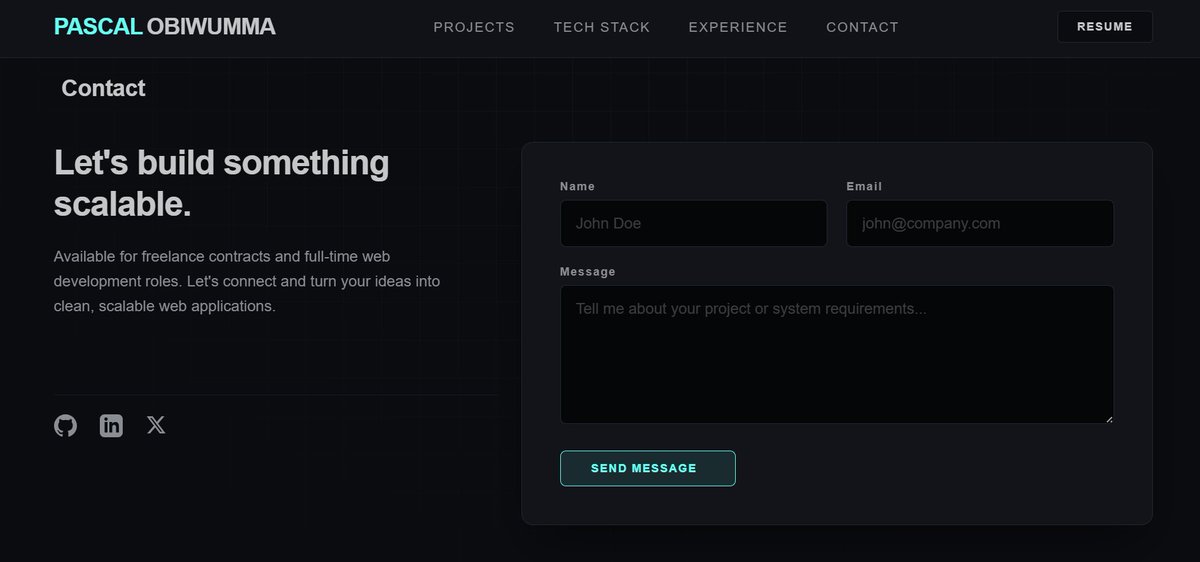Grab the Message textarea resize handle
Viewport: 1200px width, 562px height.
pos(1108,417)
